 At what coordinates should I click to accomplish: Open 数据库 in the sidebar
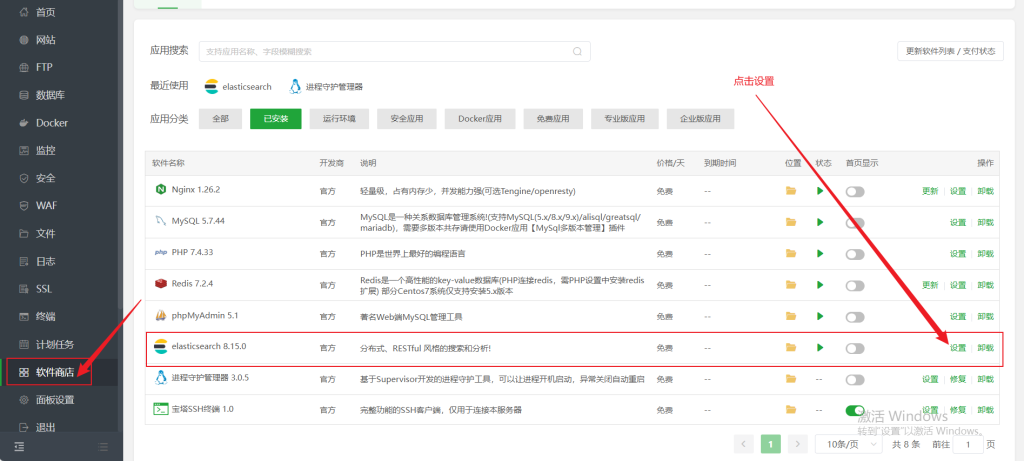click(x=50, y=95)
